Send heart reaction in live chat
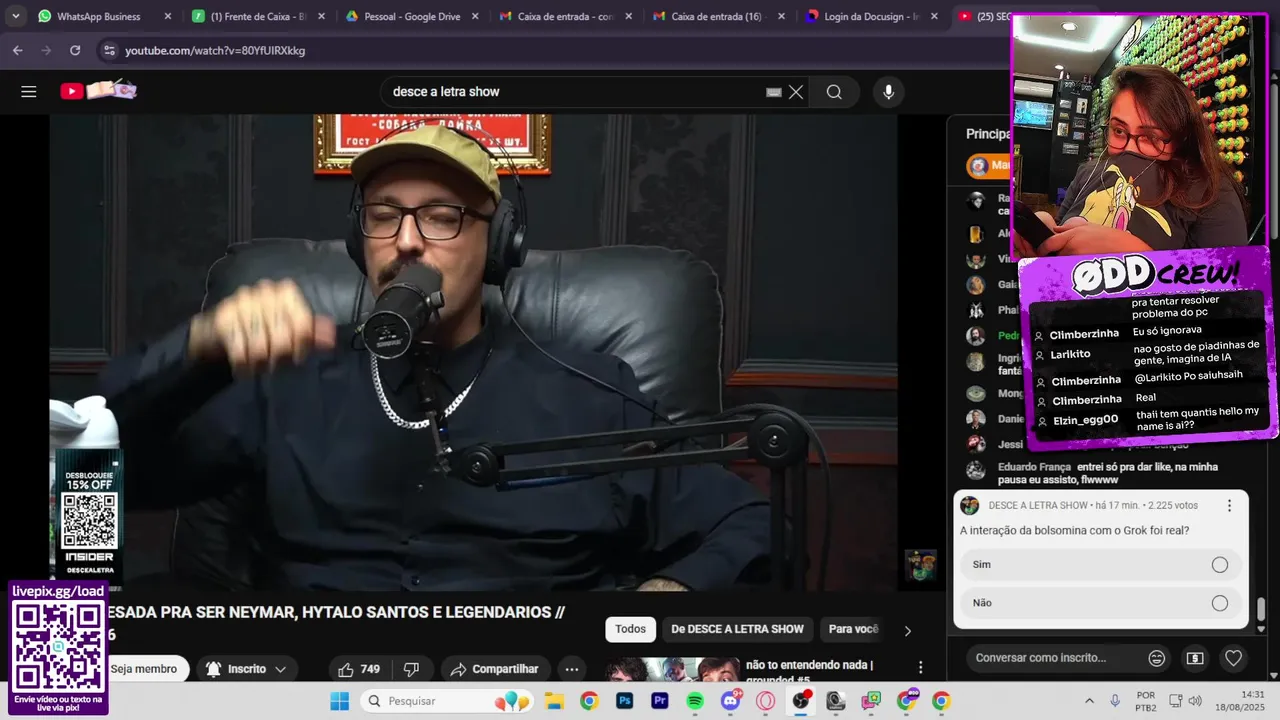Screen dimensions: 1280x720 point(1233,658)
